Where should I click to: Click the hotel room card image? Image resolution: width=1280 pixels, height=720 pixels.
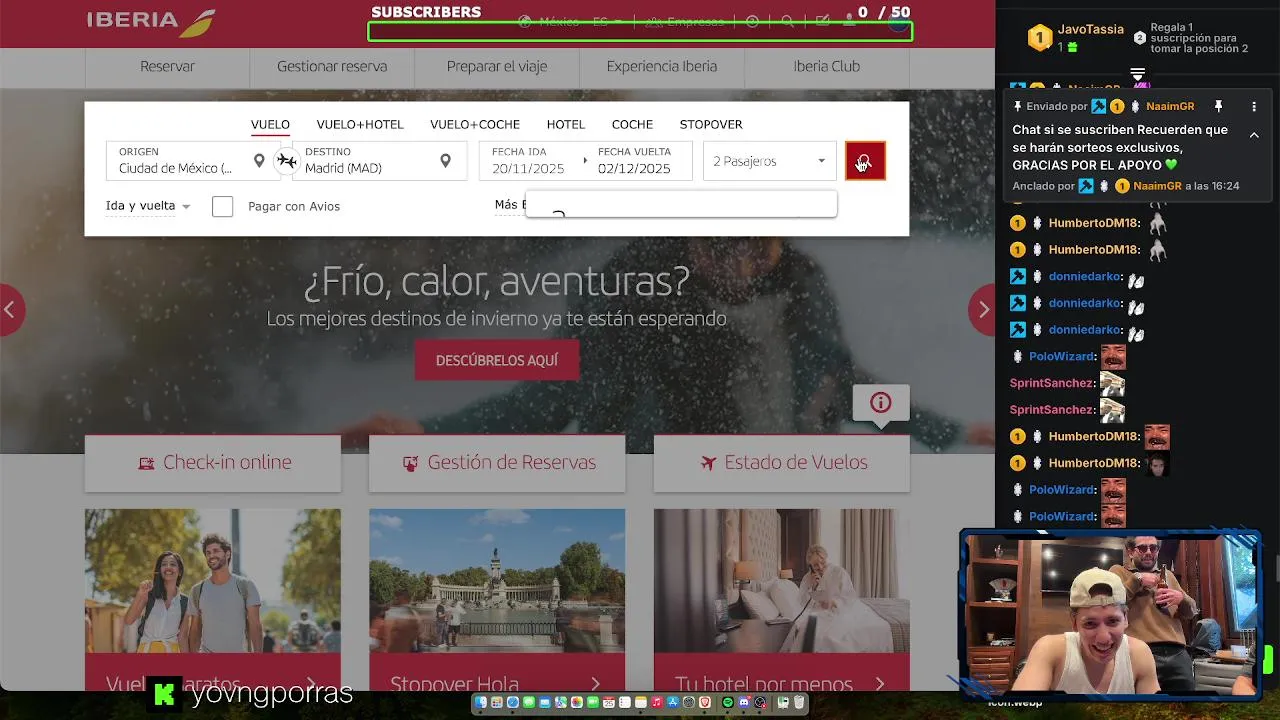782,581
